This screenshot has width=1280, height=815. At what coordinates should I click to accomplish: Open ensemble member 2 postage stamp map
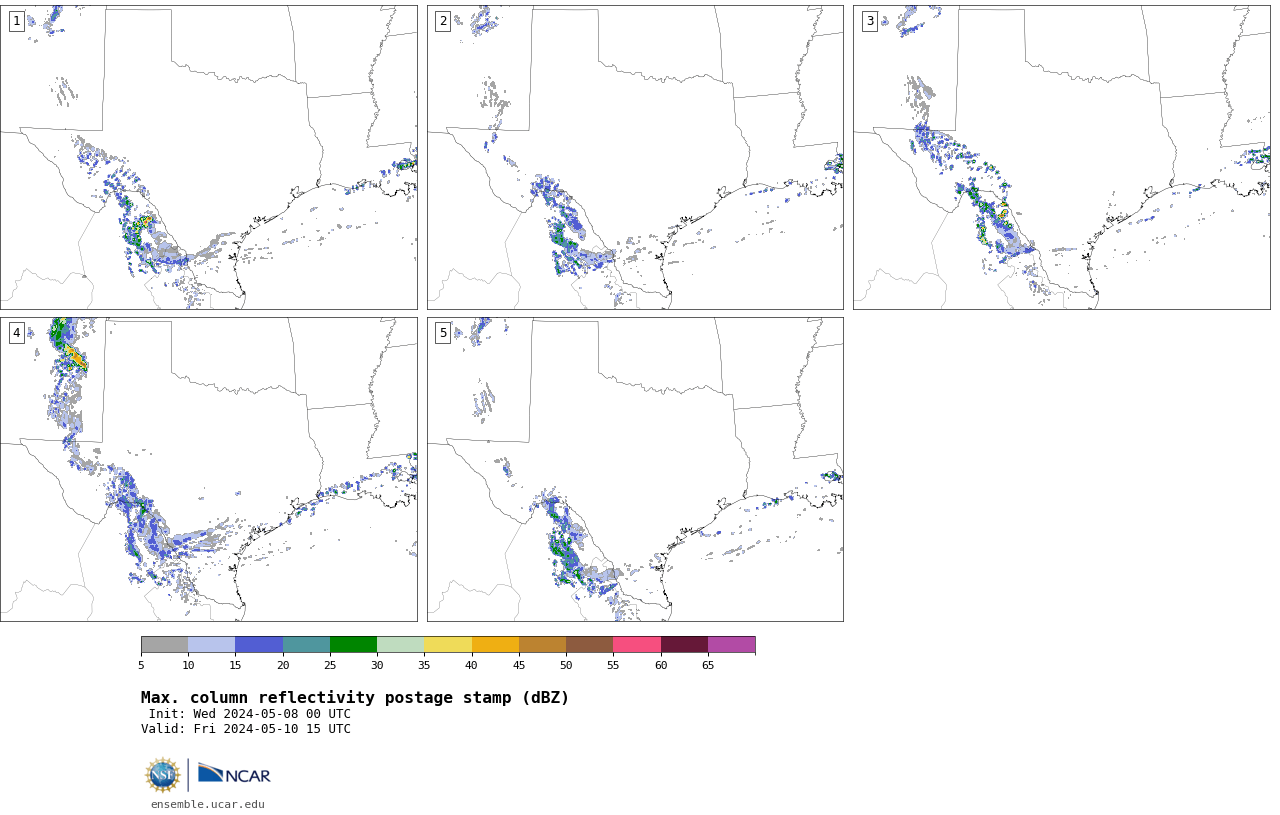point(635,157)
